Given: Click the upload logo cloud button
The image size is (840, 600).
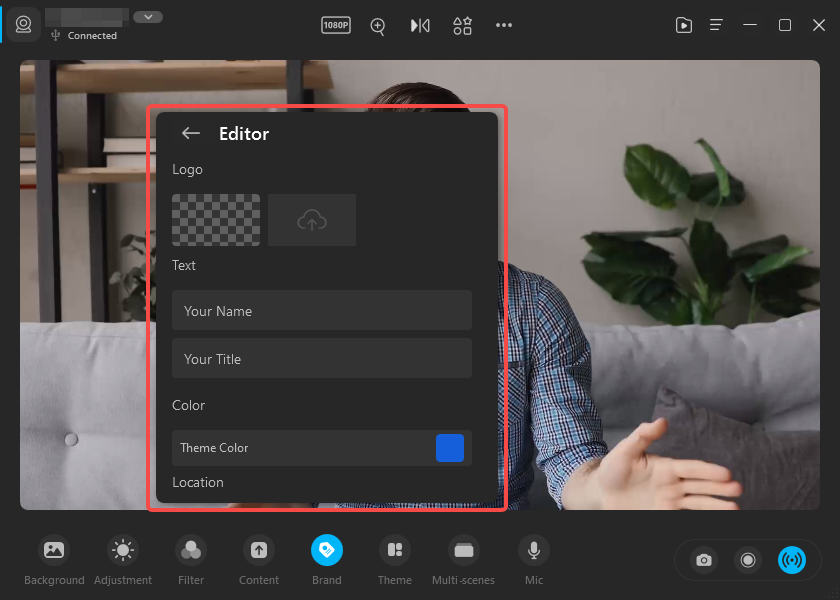Looking at the screenshot, I should (x=312, y=220).
